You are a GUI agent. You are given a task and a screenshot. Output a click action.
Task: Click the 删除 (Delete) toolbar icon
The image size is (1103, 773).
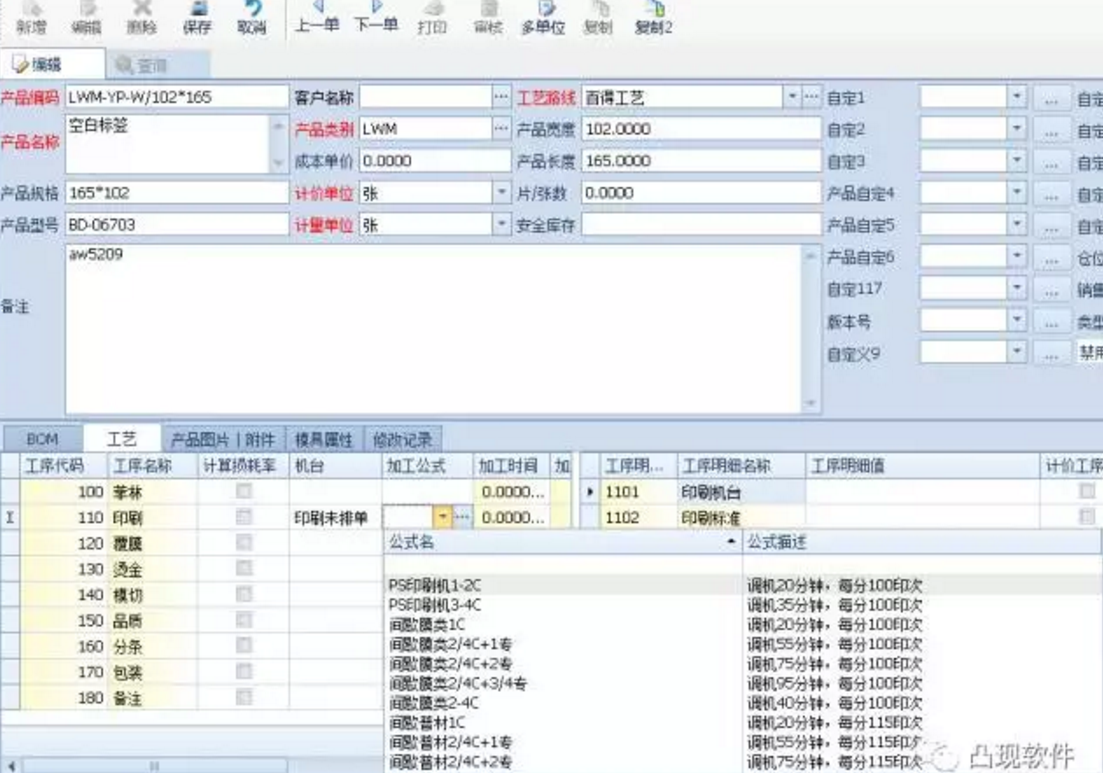[x=142, y=17]
